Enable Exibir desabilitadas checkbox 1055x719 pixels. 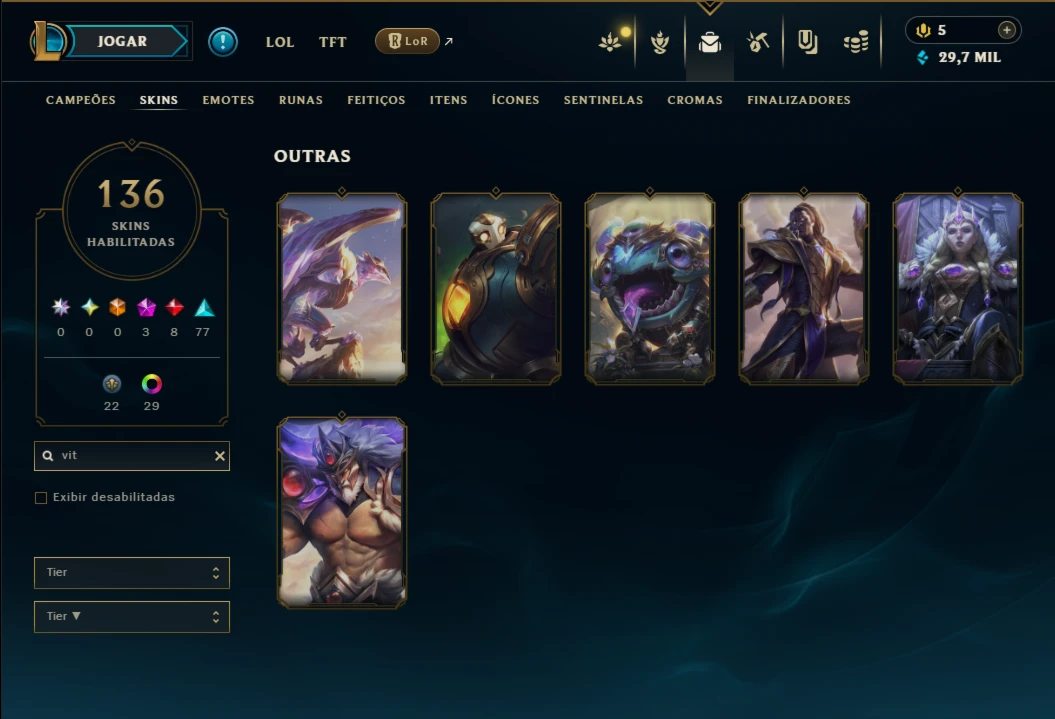point(41,498)
